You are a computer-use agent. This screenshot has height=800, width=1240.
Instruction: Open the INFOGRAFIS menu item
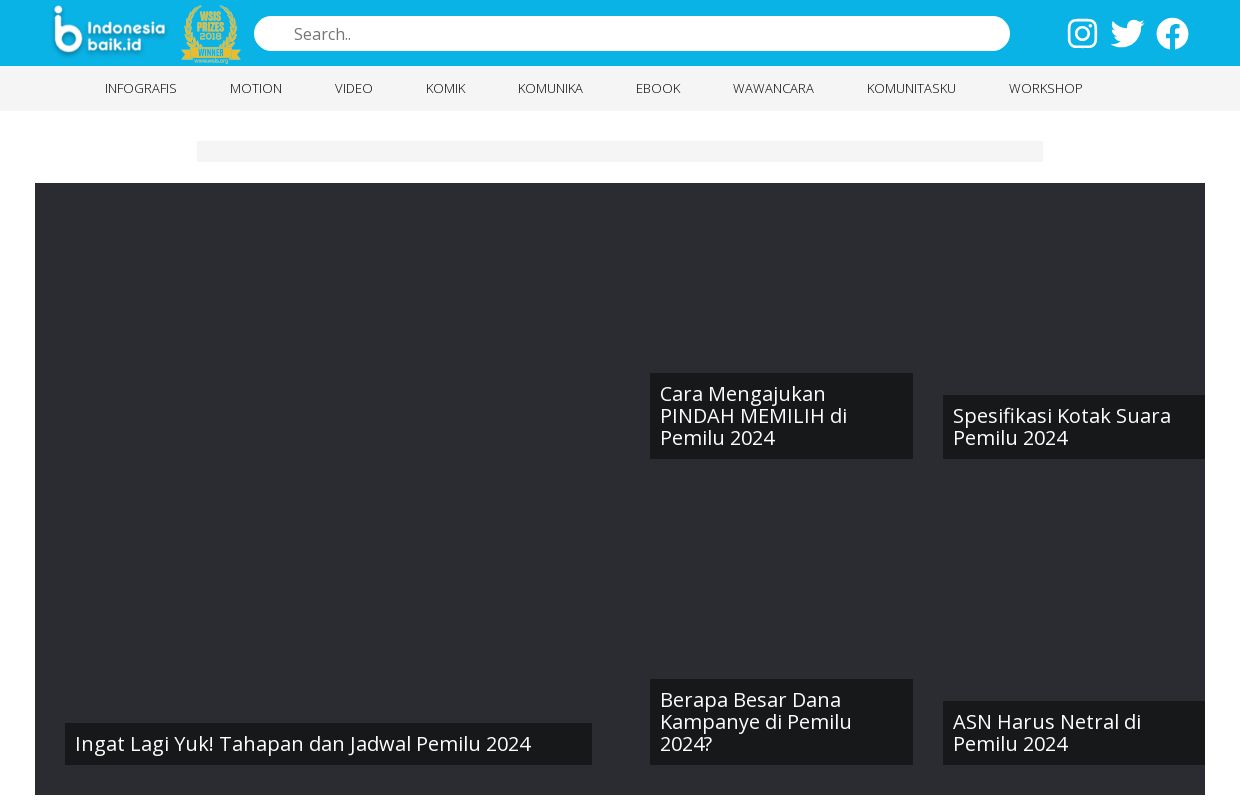[x=140, y=89]
